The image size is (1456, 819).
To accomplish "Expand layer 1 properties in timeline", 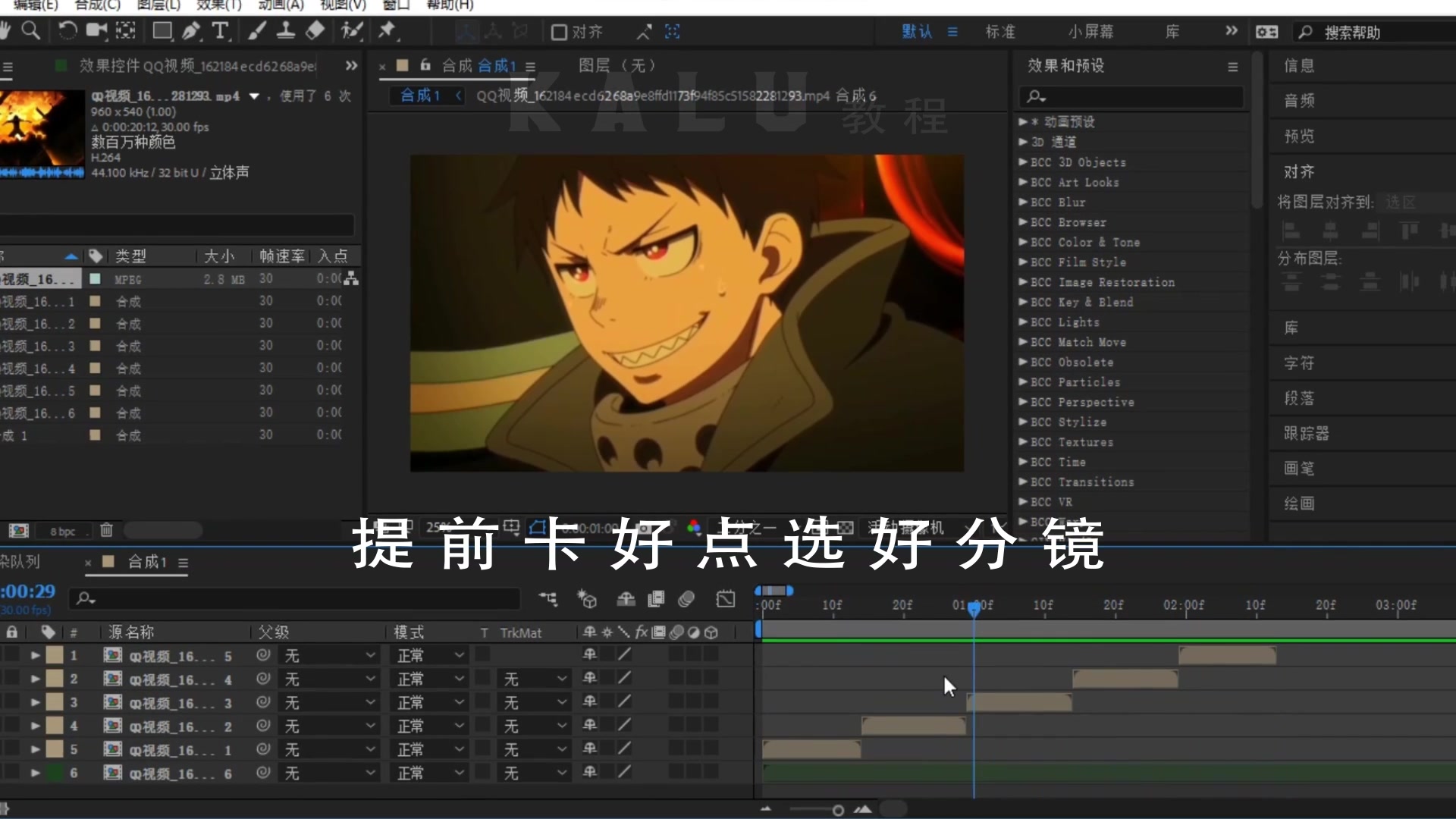I will click(35, 655).
